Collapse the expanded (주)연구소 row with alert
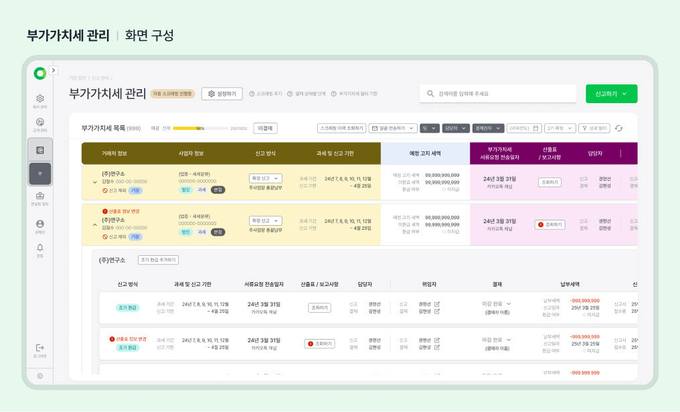680x412 pixels. point(95,225)
